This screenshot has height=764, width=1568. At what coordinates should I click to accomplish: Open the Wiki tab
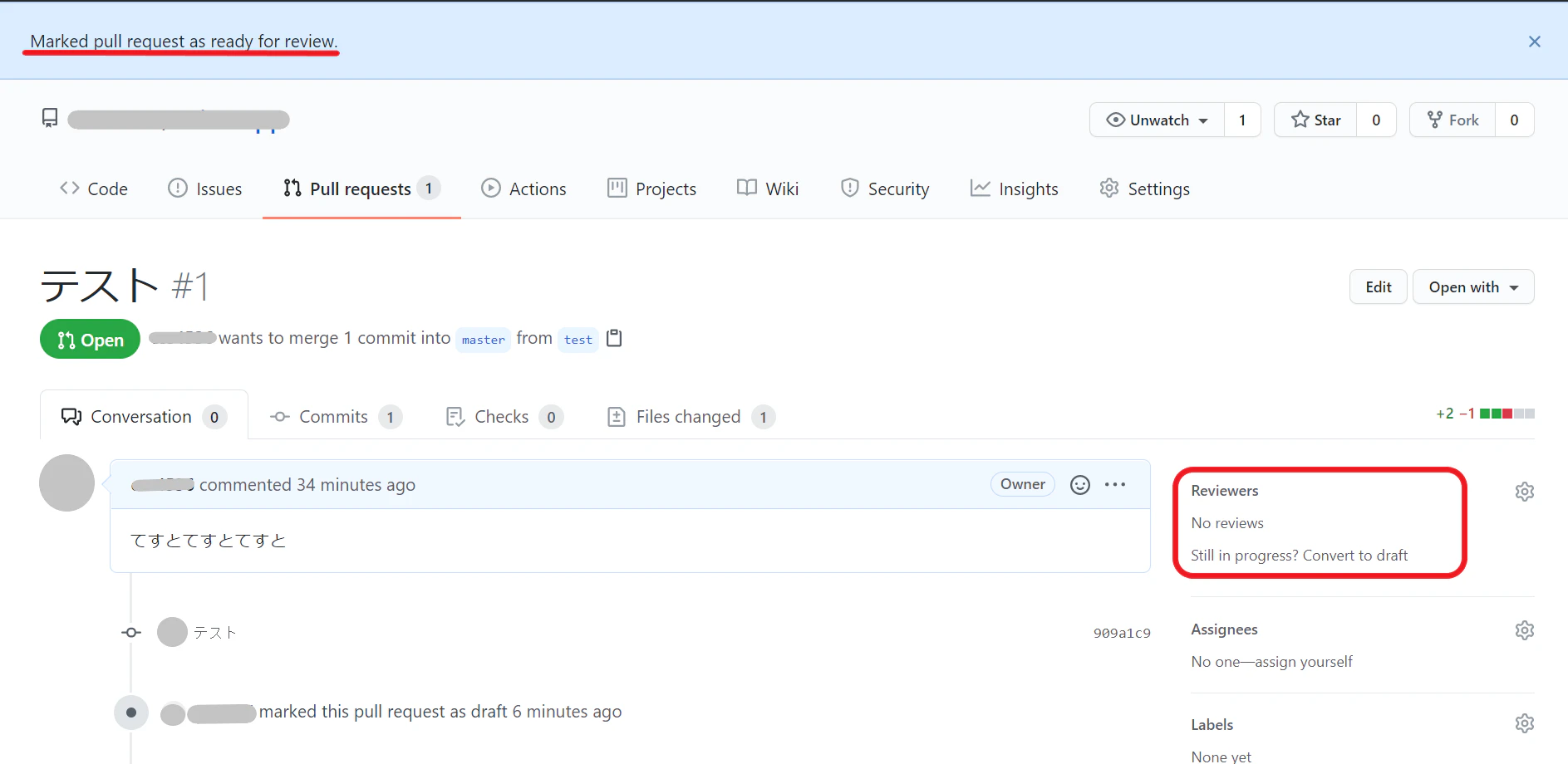pos(768,189)
